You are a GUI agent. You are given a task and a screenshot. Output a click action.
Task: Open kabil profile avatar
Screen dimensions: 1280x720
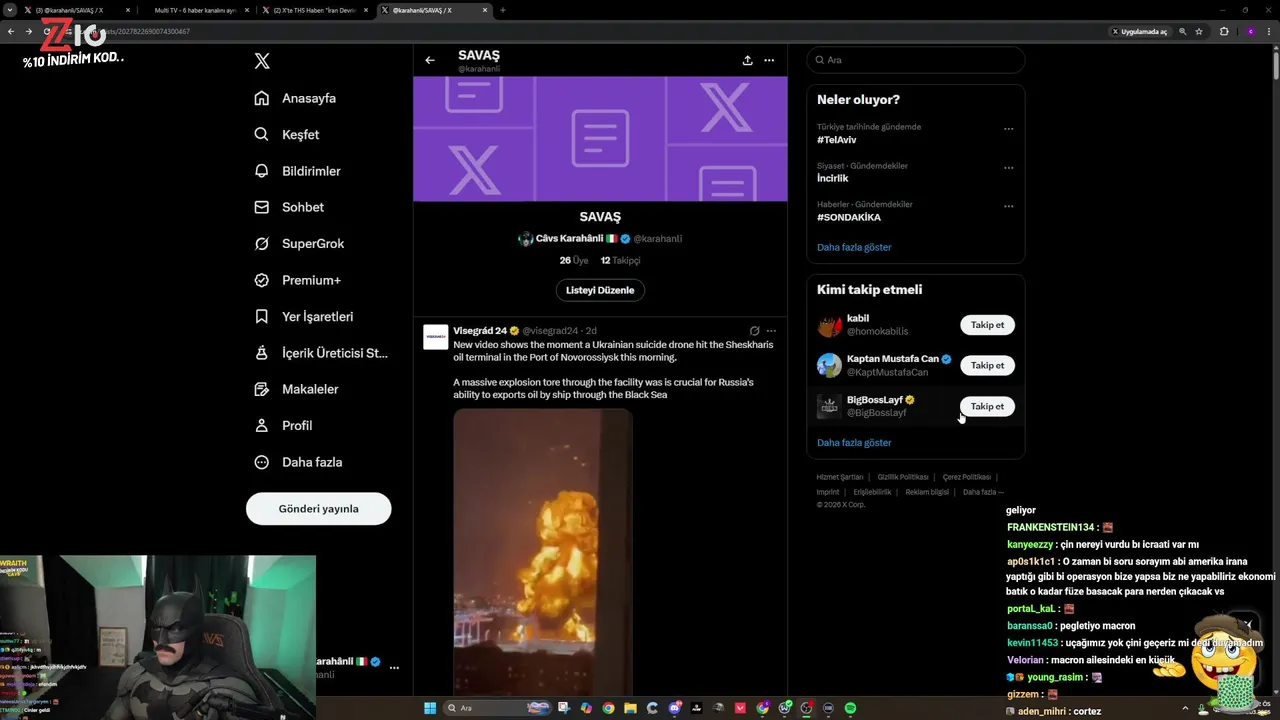coord(829,325)
